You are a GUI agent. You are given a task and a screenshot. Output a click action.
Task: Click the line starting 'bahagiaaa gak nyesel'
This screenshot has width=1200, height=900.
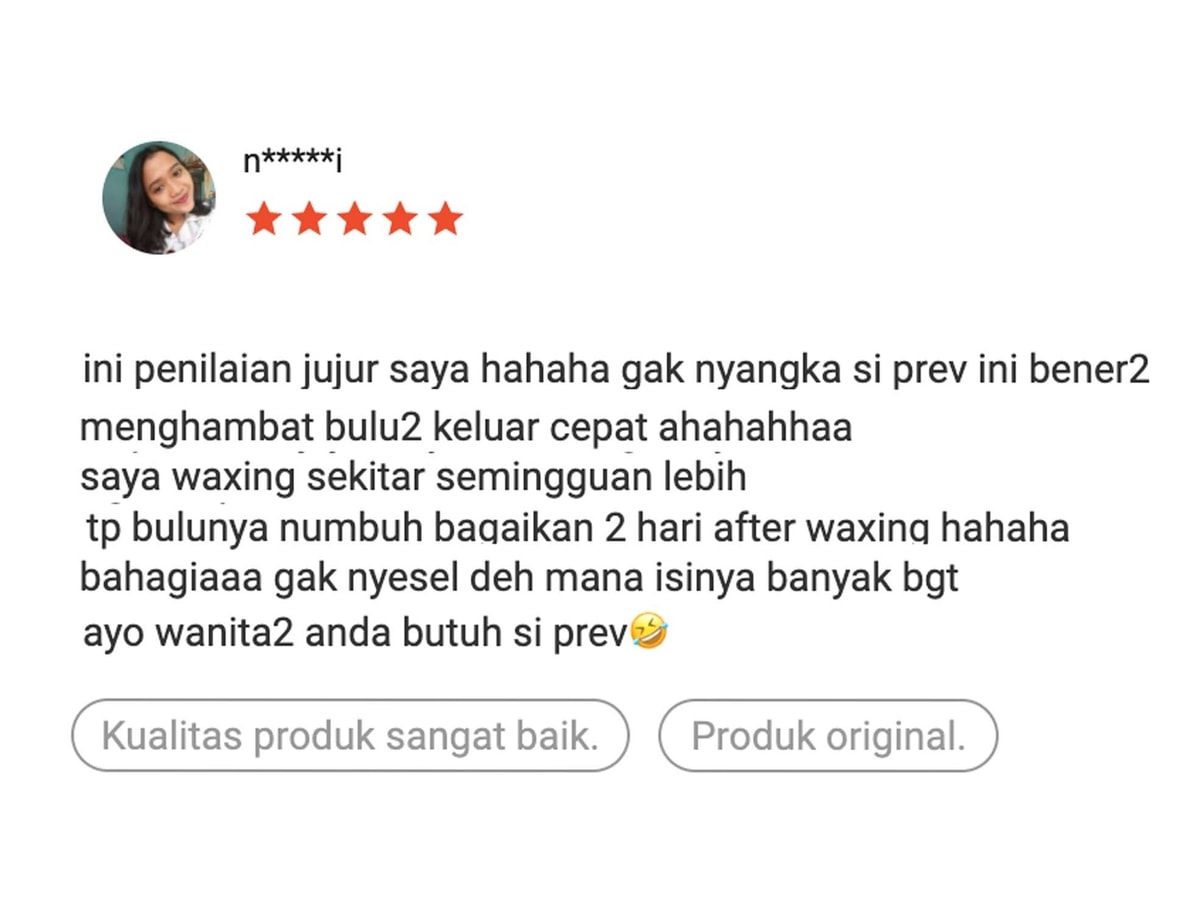519,578
